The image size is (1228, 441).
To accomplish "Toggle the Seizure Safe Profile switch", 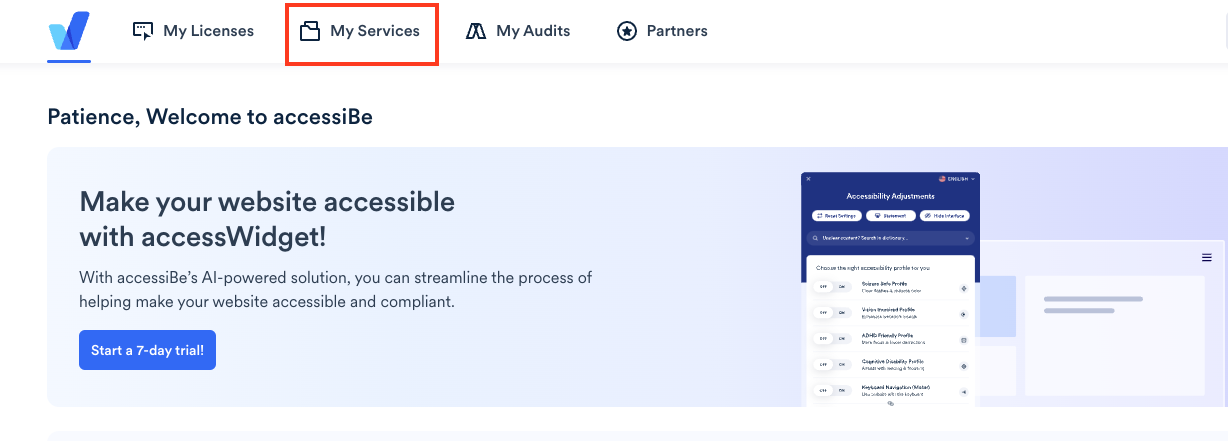I will 832,287.
